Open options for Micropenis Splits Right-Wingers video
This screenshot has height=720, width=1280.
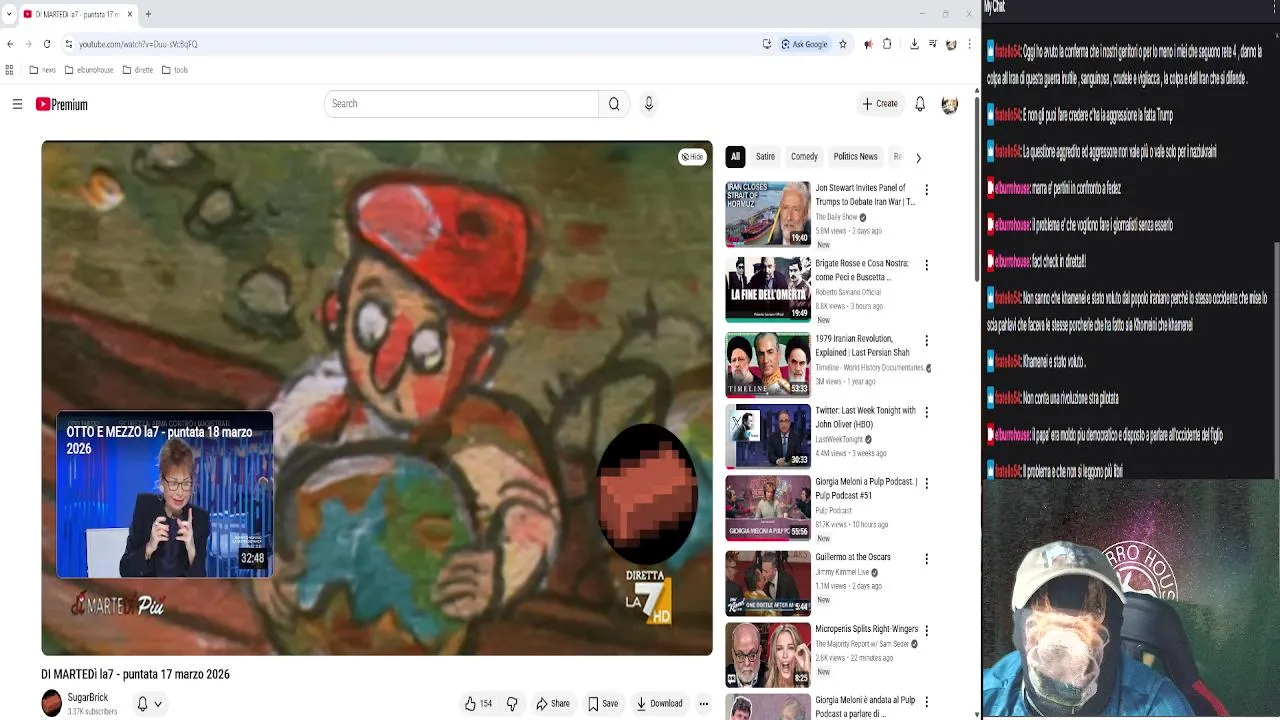(926, 631)
